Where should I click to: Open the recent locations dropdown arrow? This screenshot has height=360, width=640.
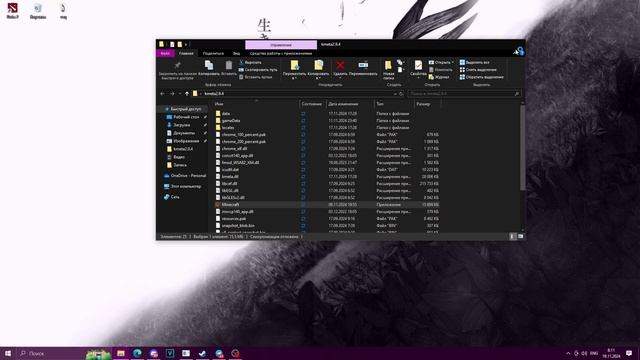pos(180,93)
